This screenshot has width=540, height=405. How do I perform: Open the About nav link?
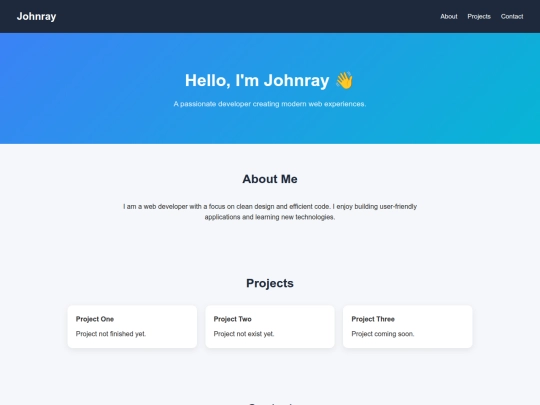(449, 17)
